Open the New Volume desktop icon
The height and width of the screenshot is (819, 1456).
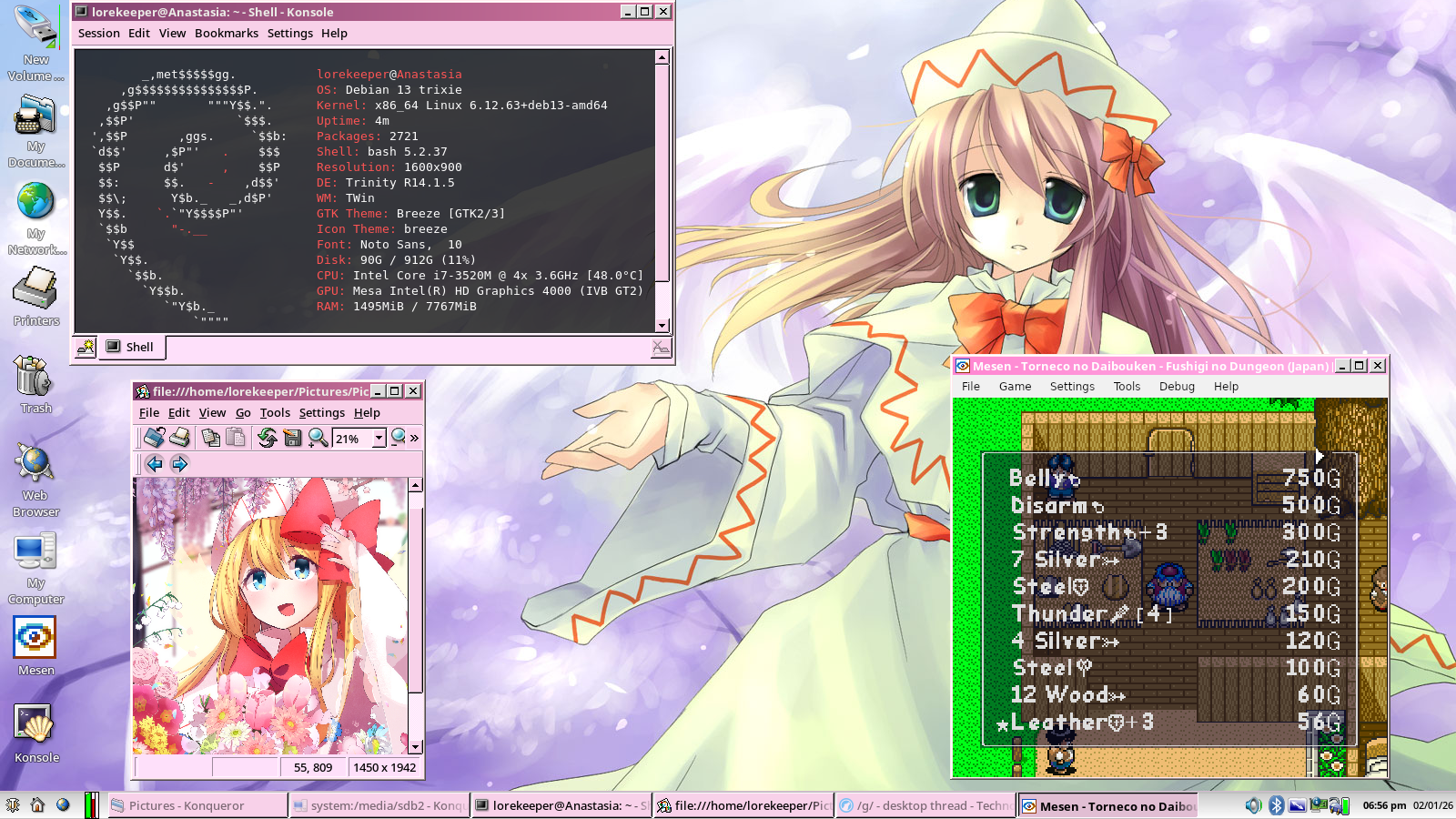(x=35, y=43)
